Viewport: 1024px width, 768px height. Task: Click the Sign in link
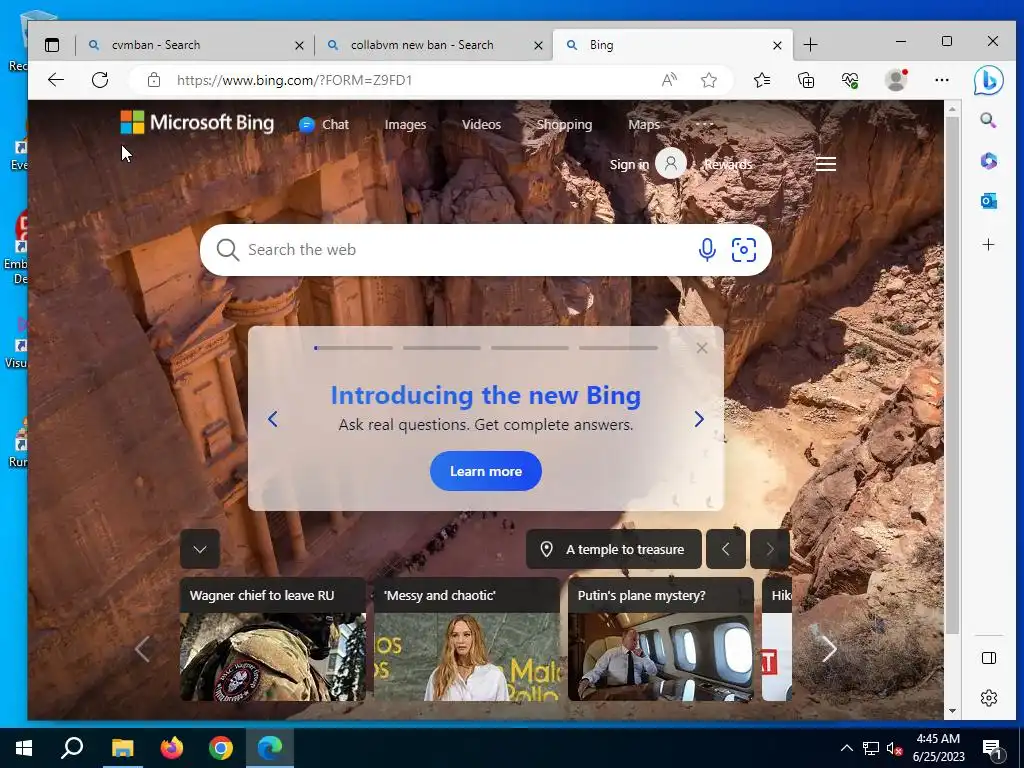(629, 164)
